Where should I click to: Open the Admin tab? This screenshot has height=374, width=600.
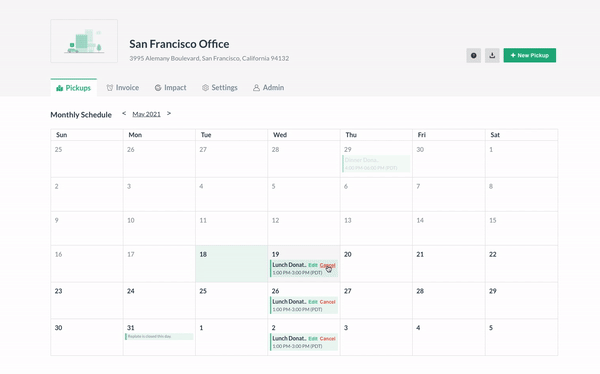pos(268,88)
